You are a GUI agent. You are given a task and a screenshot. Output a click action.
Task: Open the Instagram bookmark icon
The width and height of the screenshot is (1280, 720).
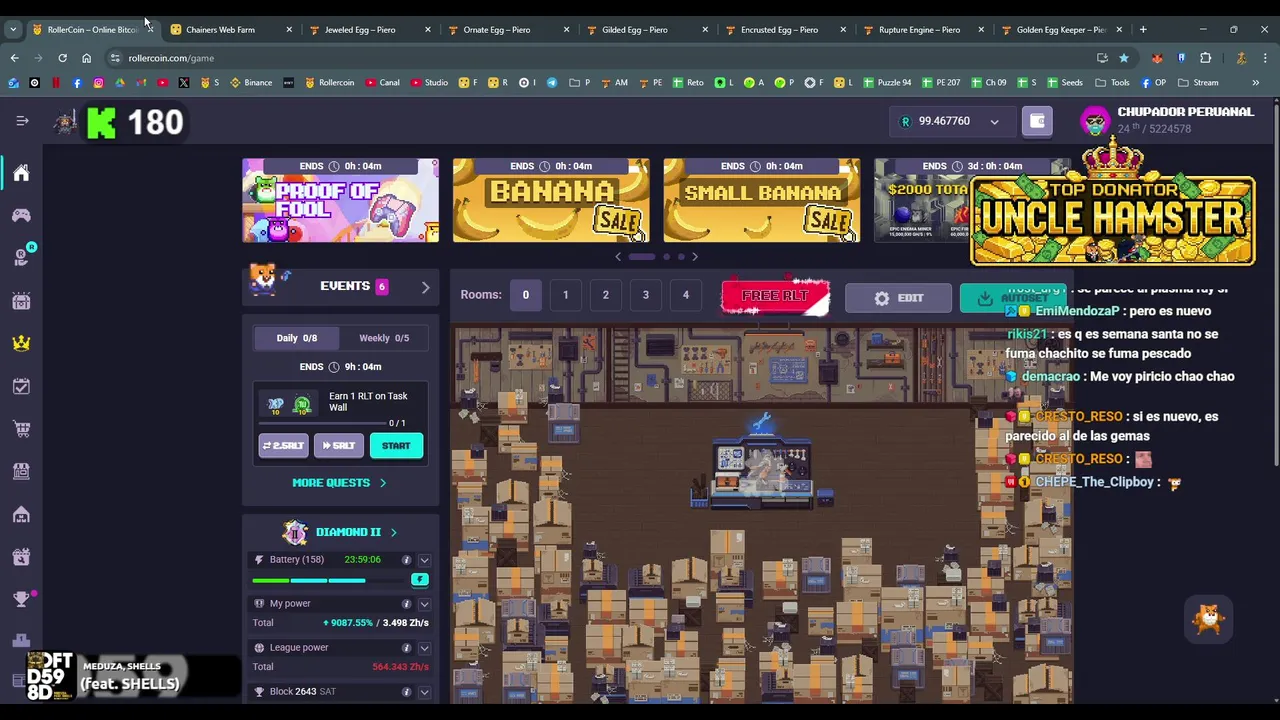(98, 83)
